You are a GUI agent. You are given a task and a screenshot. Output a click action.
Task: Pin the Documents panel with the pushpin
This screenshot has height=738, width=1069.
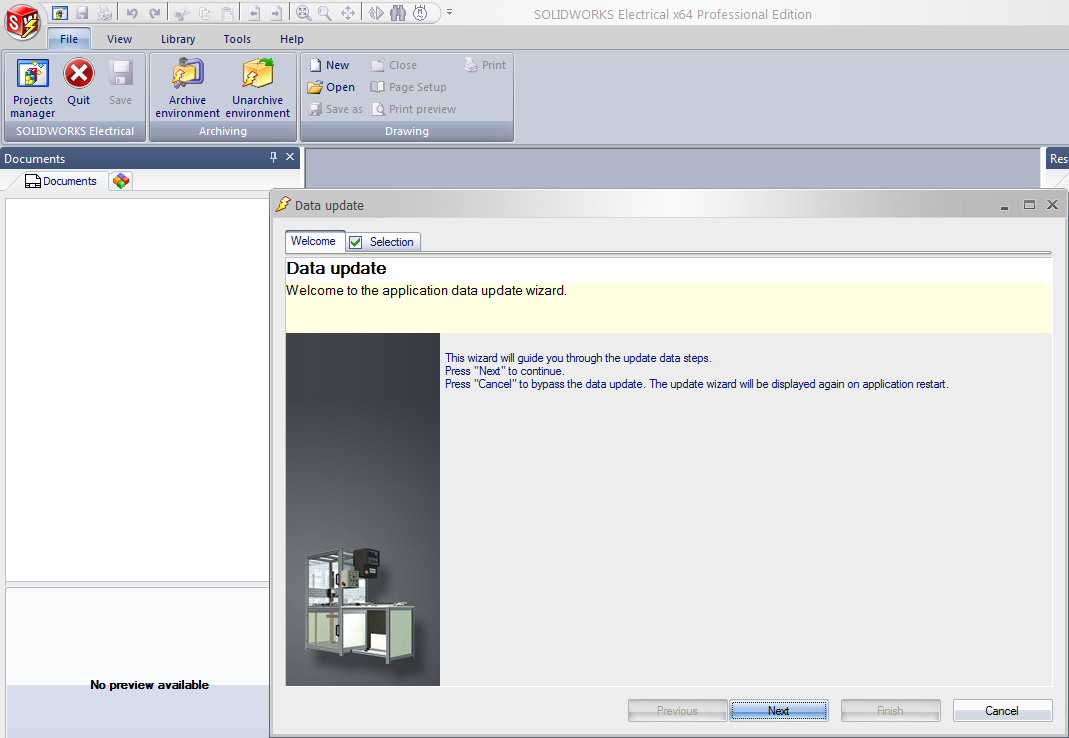point(273,158)
